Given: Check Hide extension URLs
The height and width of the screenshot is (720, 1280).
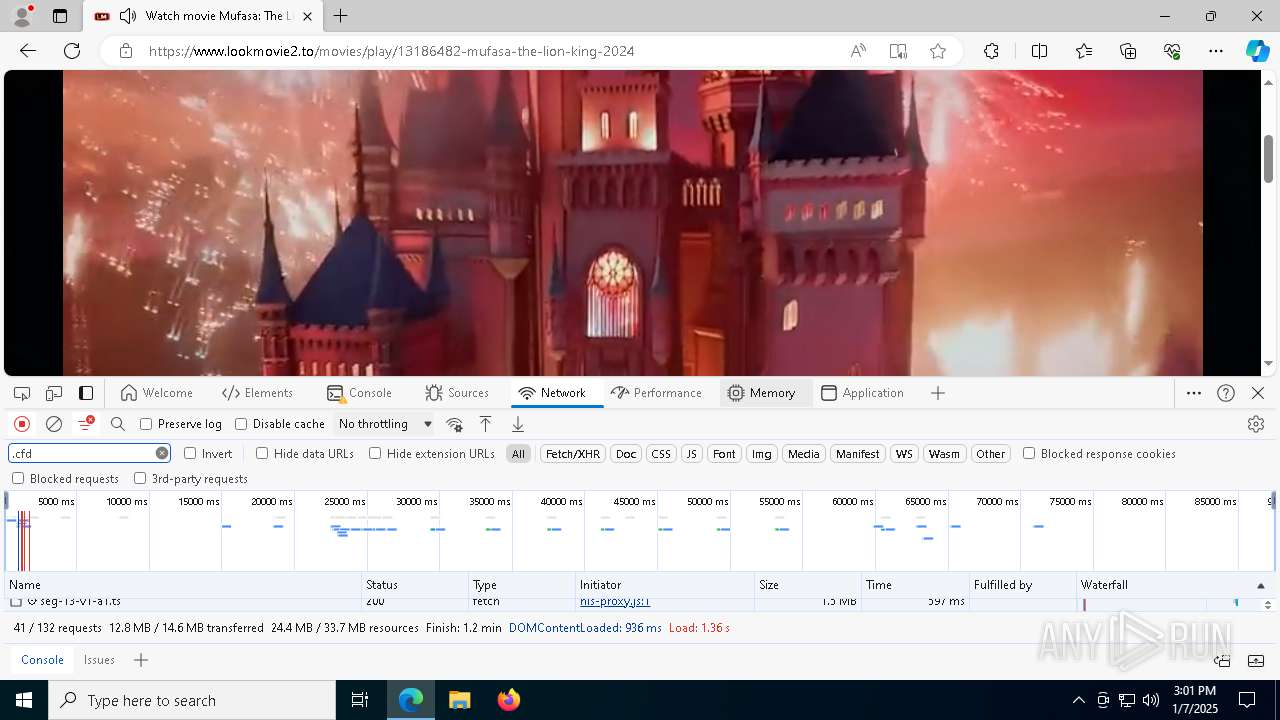Looking at the screenshot, I should point(375,453).
